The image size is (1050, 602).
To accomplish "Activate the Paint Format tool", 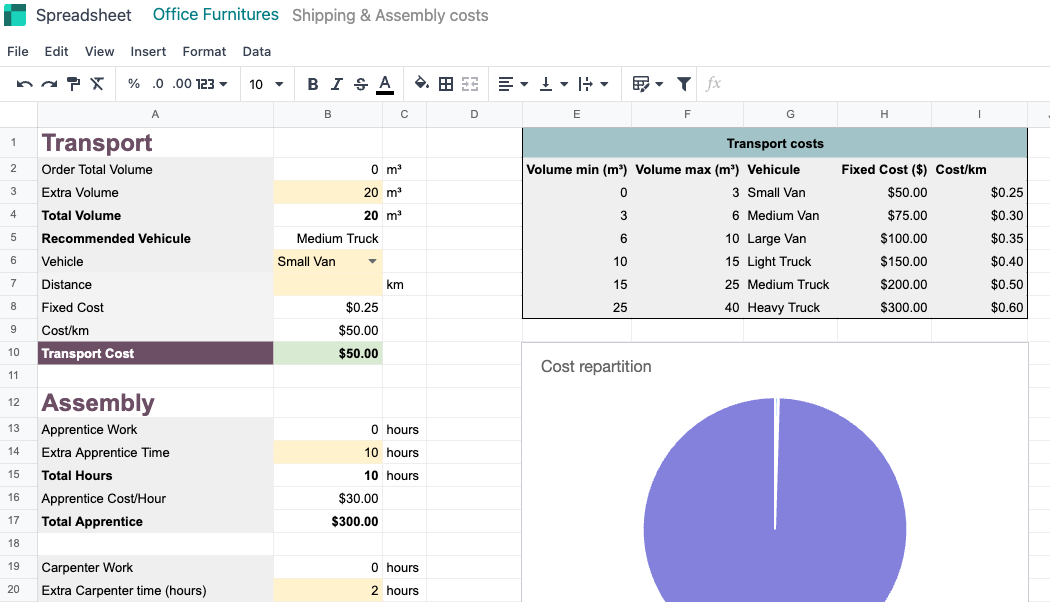I will (74, 84).
